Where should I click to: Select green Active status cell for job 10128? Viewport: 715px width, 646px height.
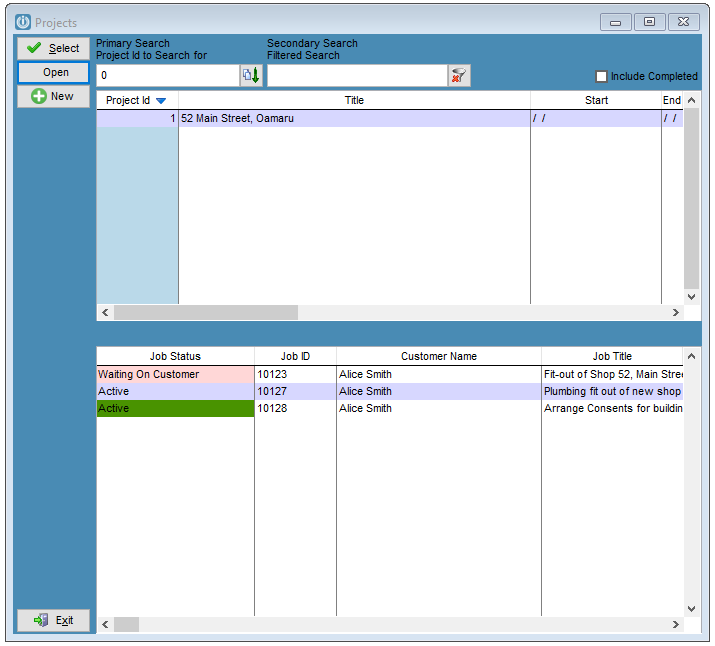[x=176, y=408]
